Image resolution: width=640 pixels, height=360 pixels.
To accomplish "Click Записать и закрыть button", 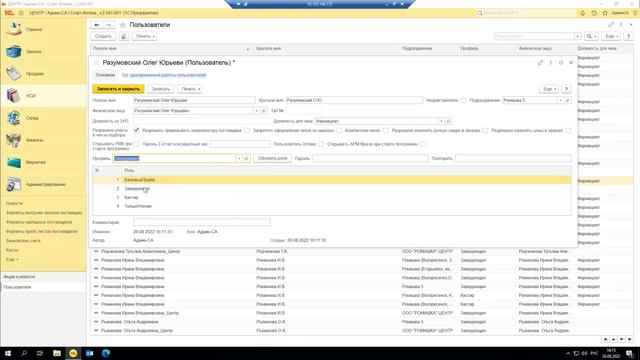I will point(118,89).
